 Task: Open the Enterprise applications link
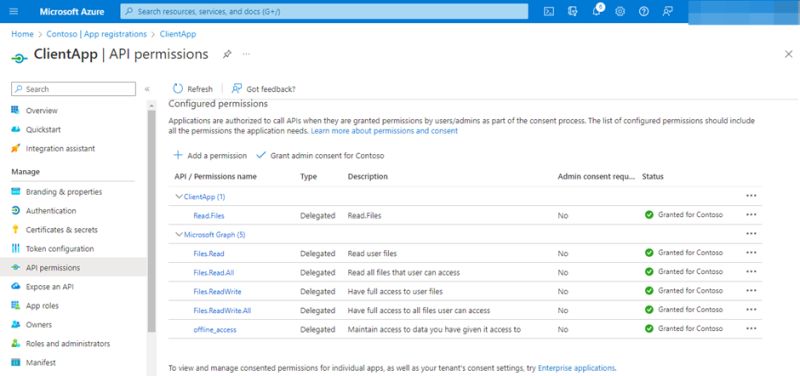click(x=577, y=368)
